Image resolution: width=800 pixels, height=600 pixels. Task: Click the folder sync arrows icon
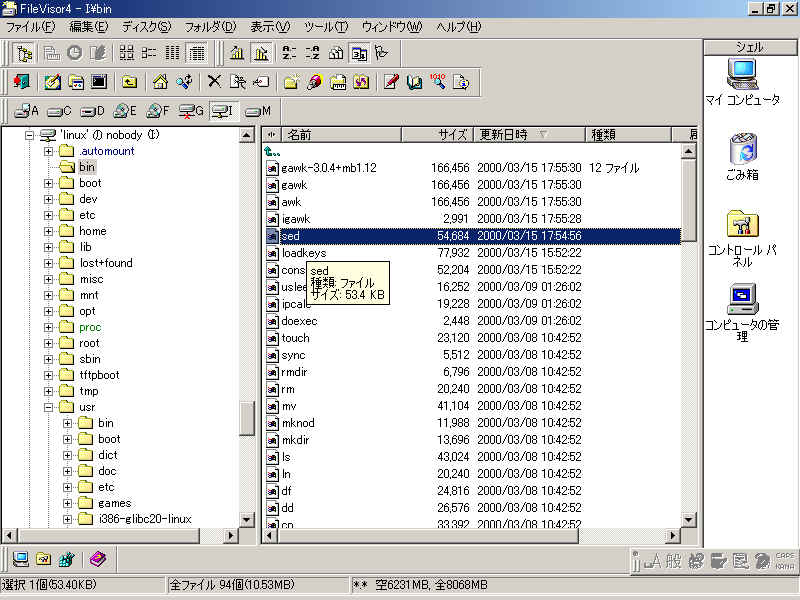[362, 82]
